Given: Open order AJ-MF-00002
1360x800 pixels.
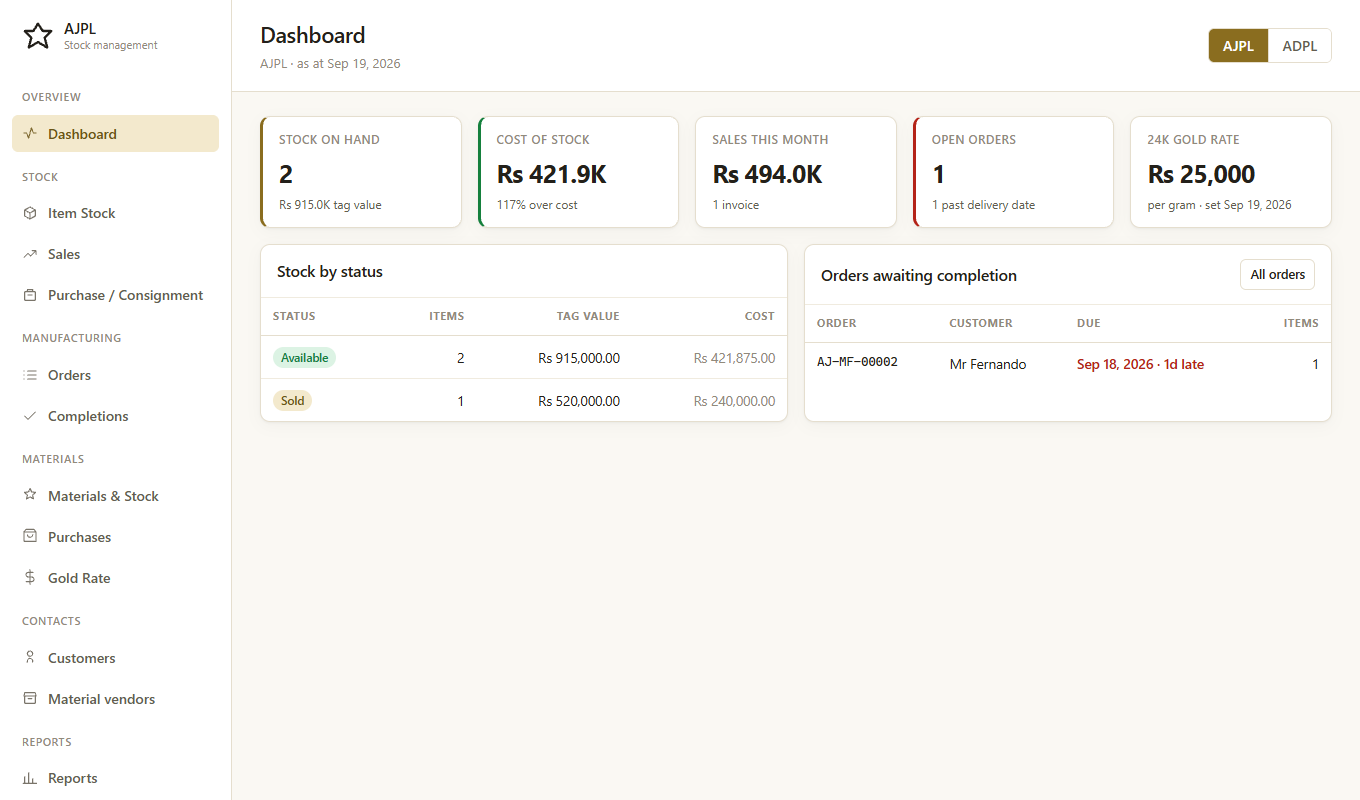Looking at the screenshot, I should tap(857, 362).
